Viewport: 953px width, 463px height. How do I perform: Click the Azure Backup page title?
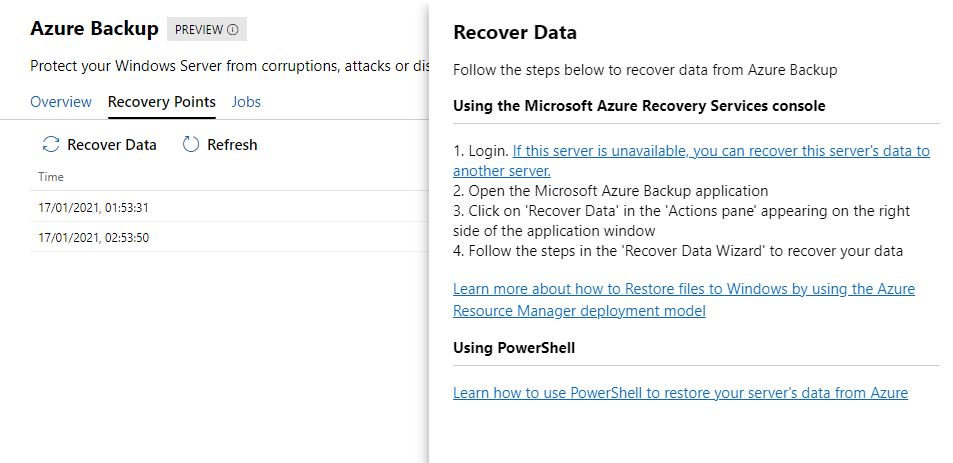94,29
